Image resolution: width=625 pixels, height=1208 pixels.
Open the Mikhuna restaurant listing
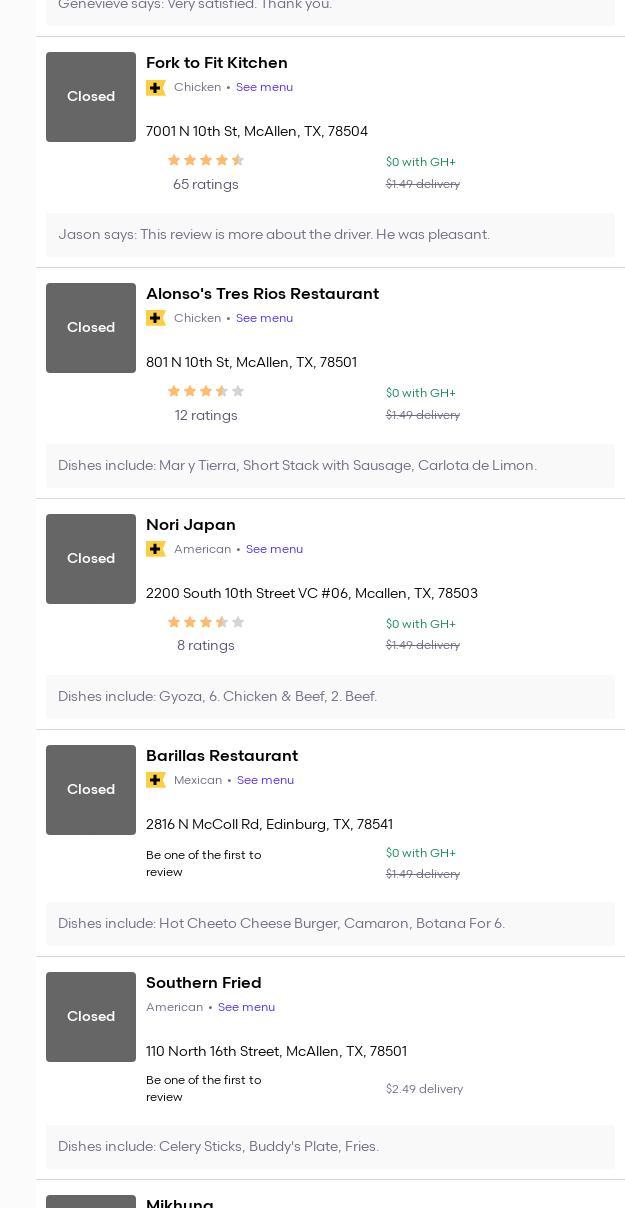(x=180, y=1202)
